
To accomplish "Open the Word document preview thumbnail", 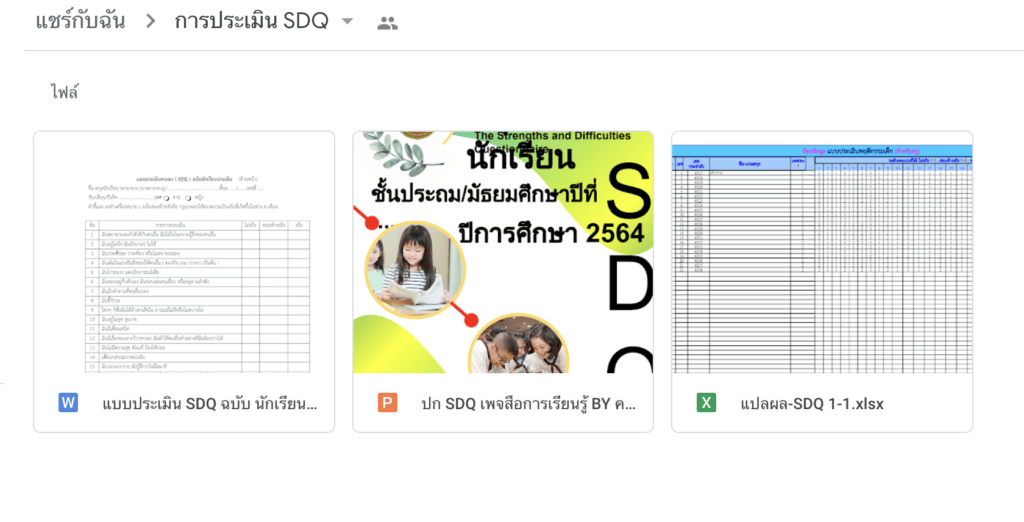I will pyautogui.click(x=184, y=252).
